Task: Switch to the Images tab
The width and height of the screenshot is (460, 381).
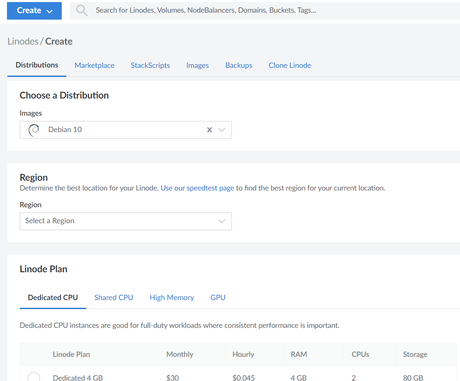Action: click(197, 65)
